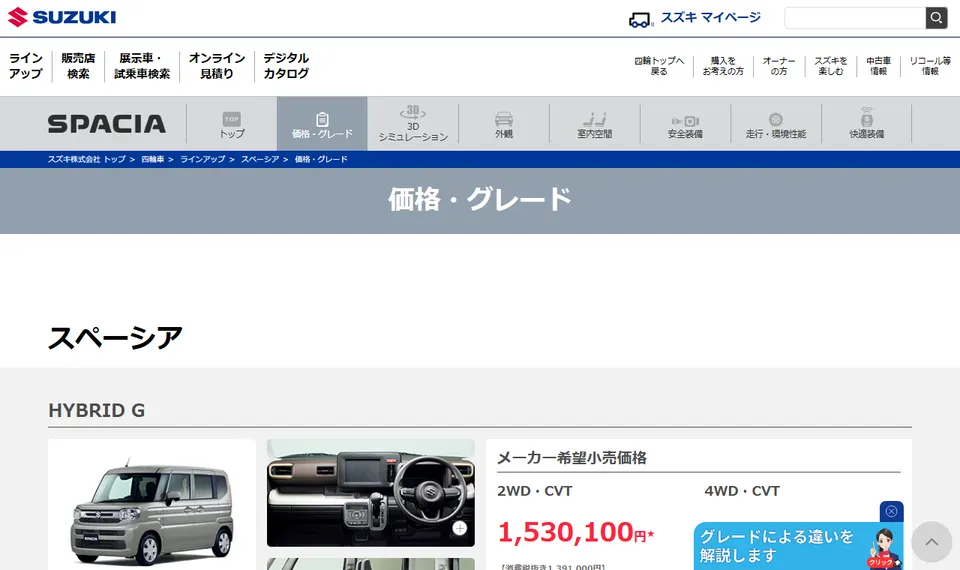Open オンライン見積り menu item
The image size is (960, 570).
pyautogui.click(x=217, y=66)
